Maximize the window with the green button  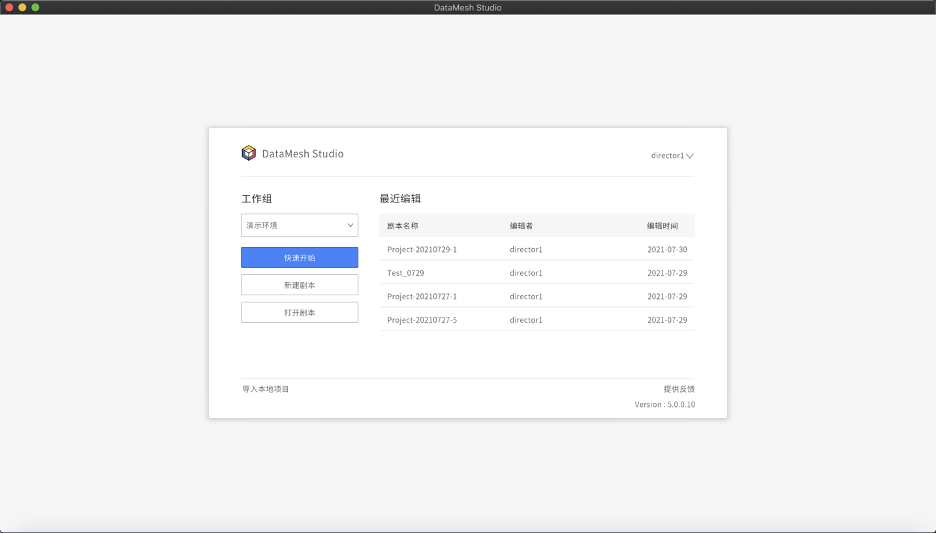pos(35,7)
